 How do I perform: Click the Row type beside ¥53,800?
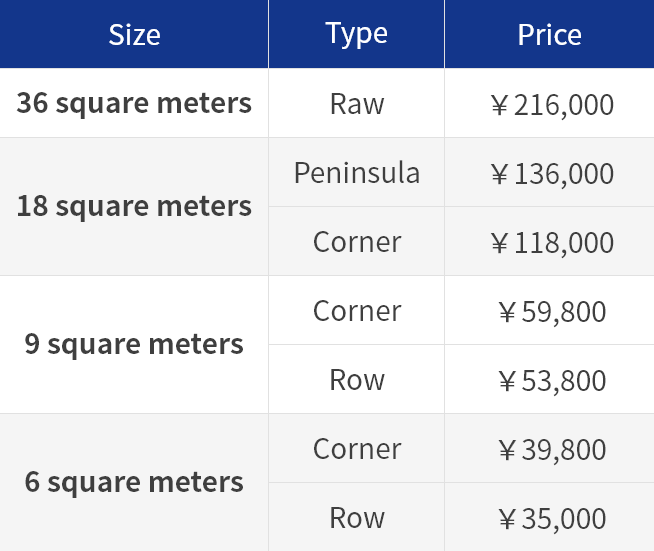pyautogui.click(x=357, y=379)
